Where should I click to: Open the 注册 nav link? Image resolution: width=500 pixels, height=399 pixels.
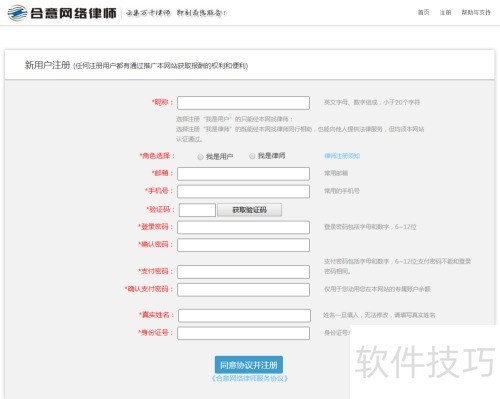(445, 12)
